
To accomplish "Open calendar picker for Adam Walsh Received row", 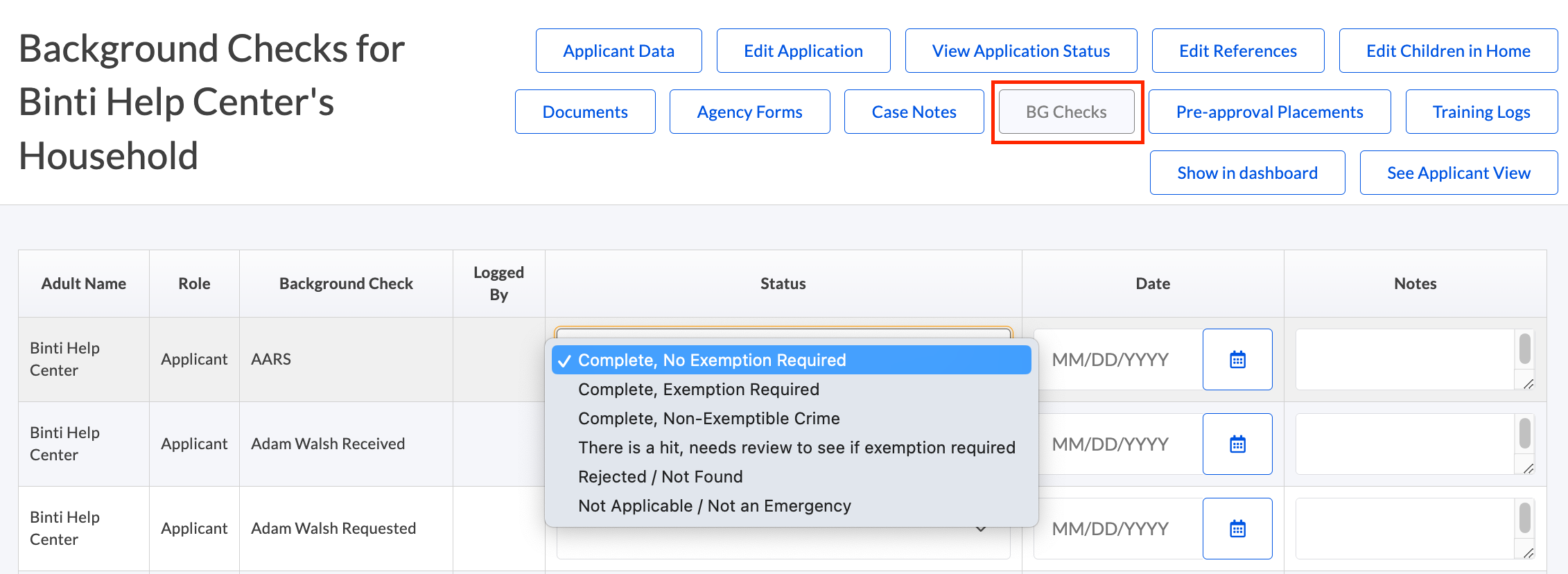I will tap(1237, 444).
